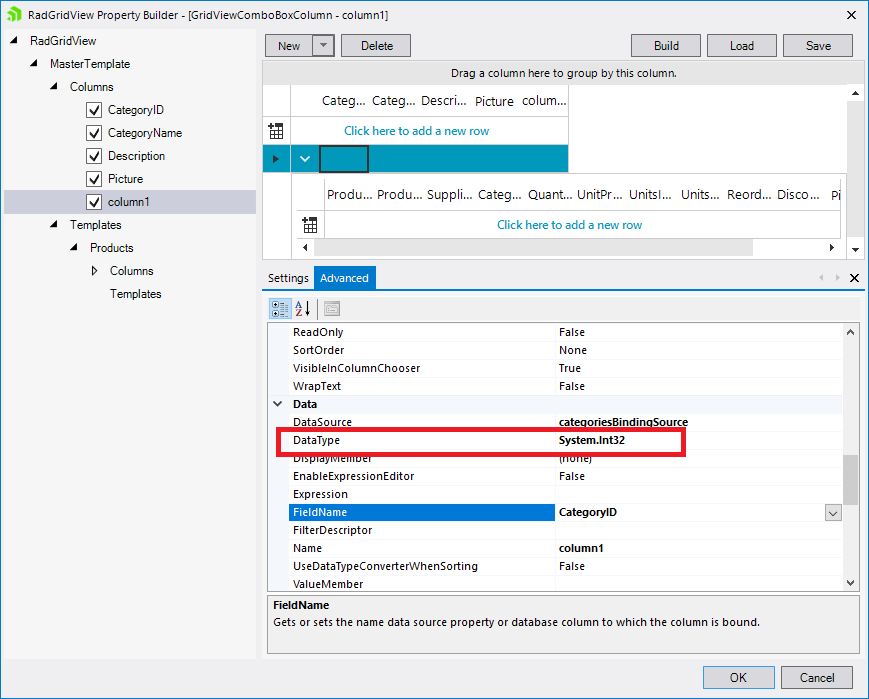The image size is (869, 699).
Task: Click the RadGridView app logo icon
Action: point(14,14)
